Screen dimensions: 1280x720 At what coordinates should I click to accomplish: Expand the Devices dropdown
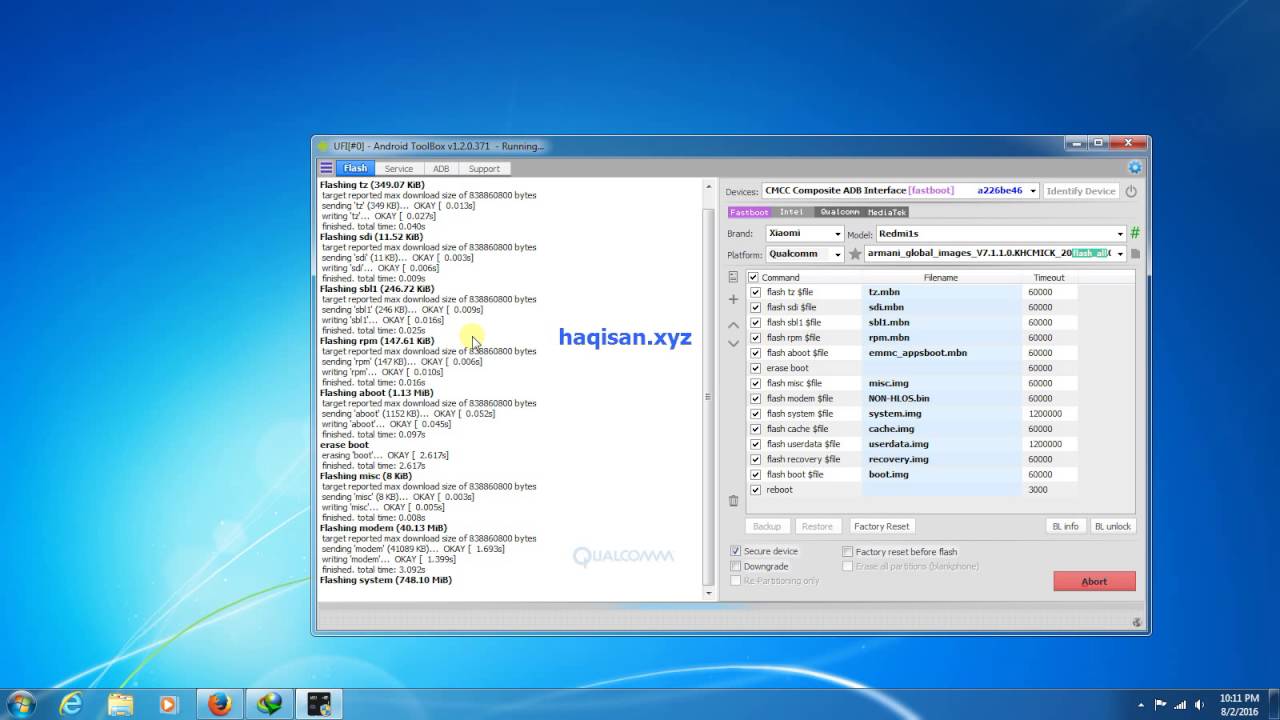pos(1031,191)
